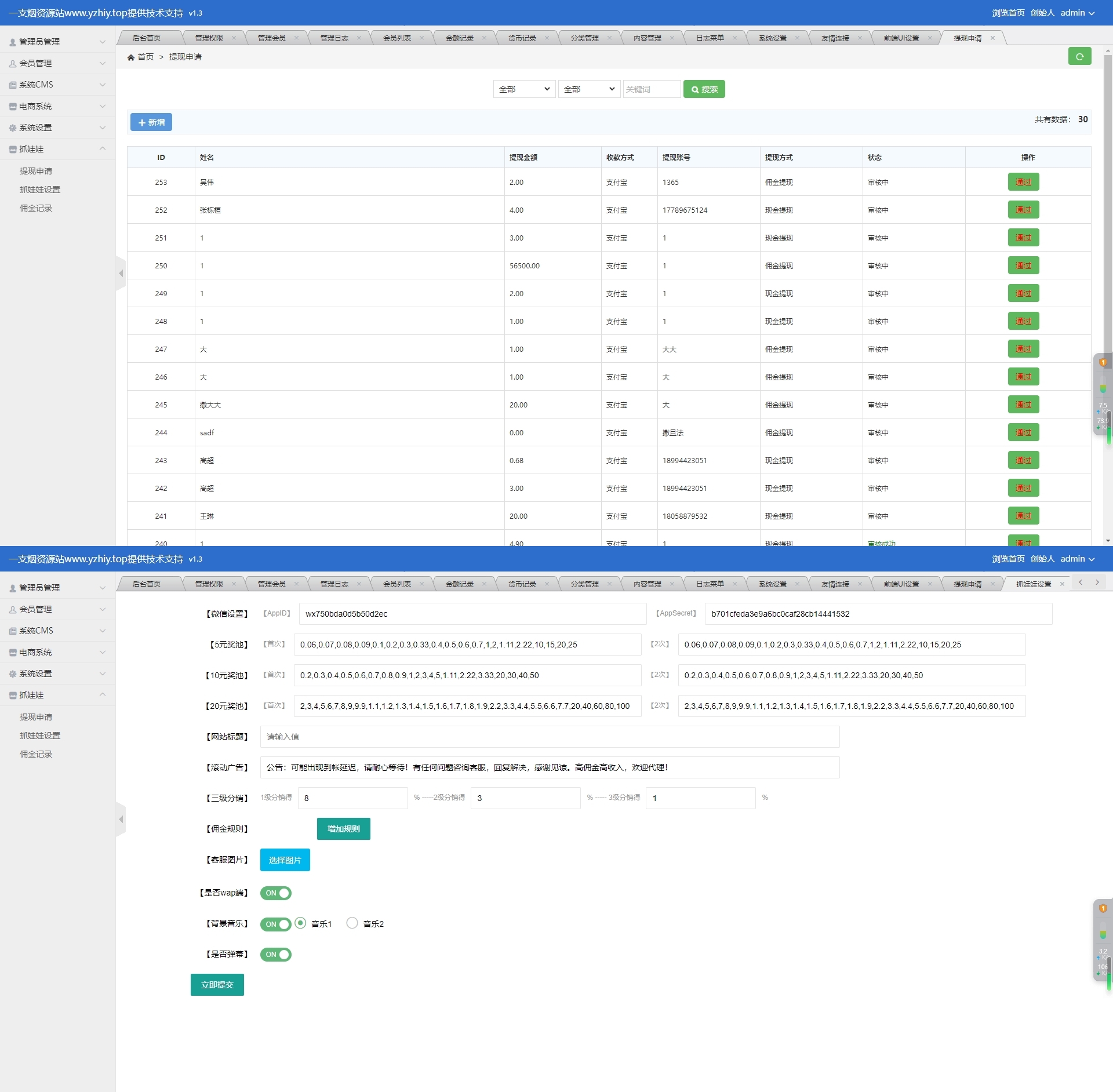This screenshot has width=1113, height=1092.
Task: Click the 管理员管理 icon in bottom sidebar
Action: coord(13,588)
